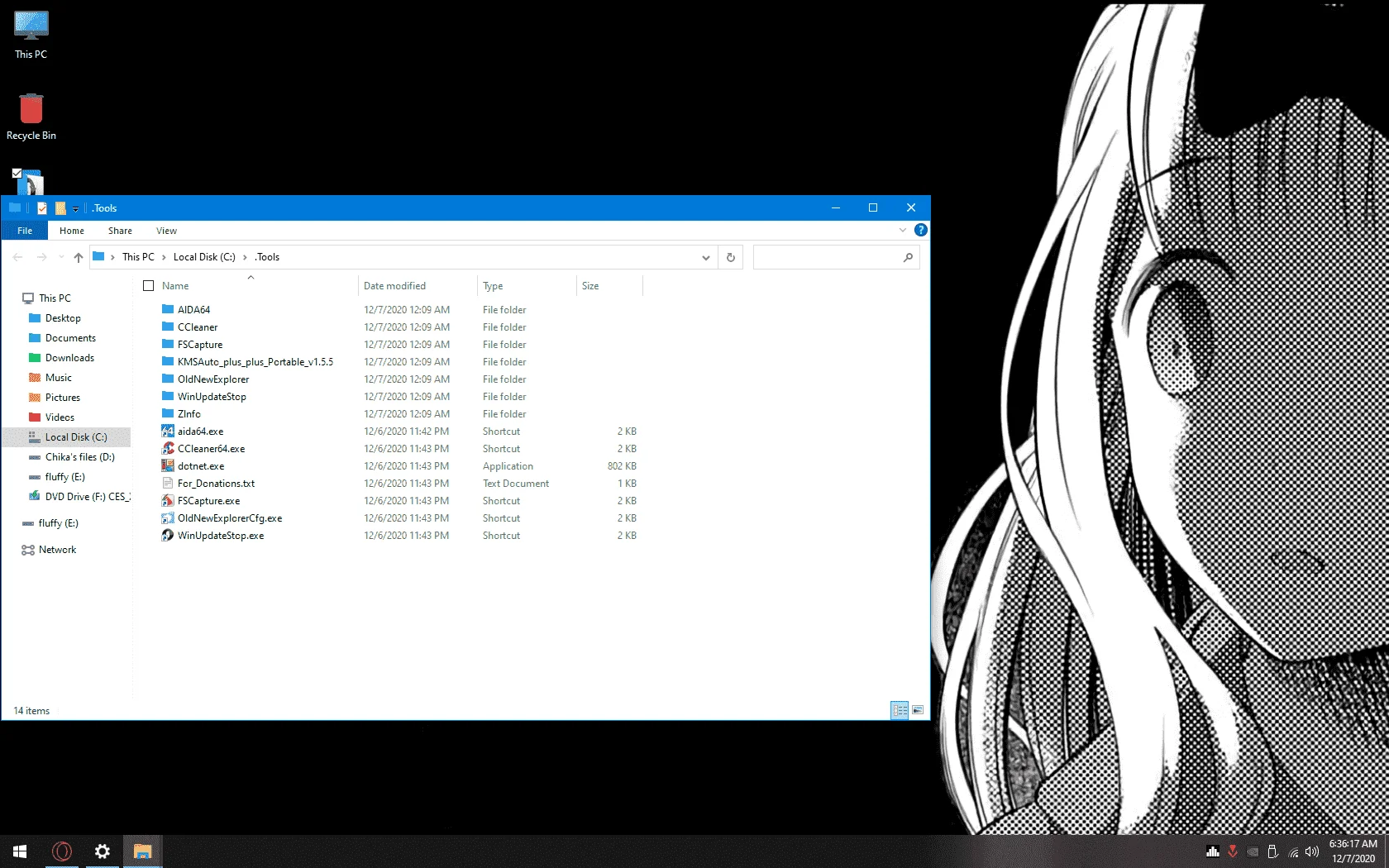The height and width of the screenshot is (868, 1389).
Task: Click the search magnifier icon
Action: [908, 257]
